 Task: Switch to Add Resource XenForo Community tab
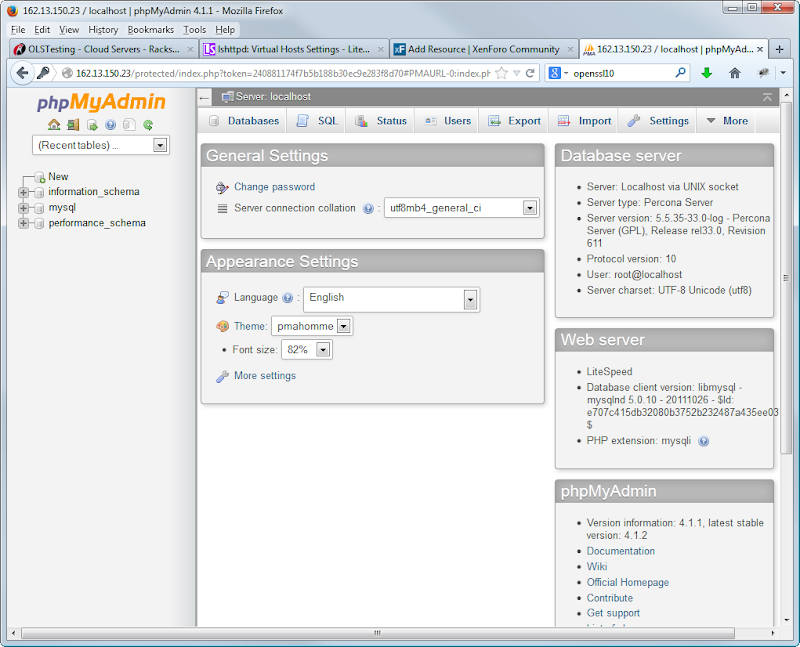[x=484, y=49]
